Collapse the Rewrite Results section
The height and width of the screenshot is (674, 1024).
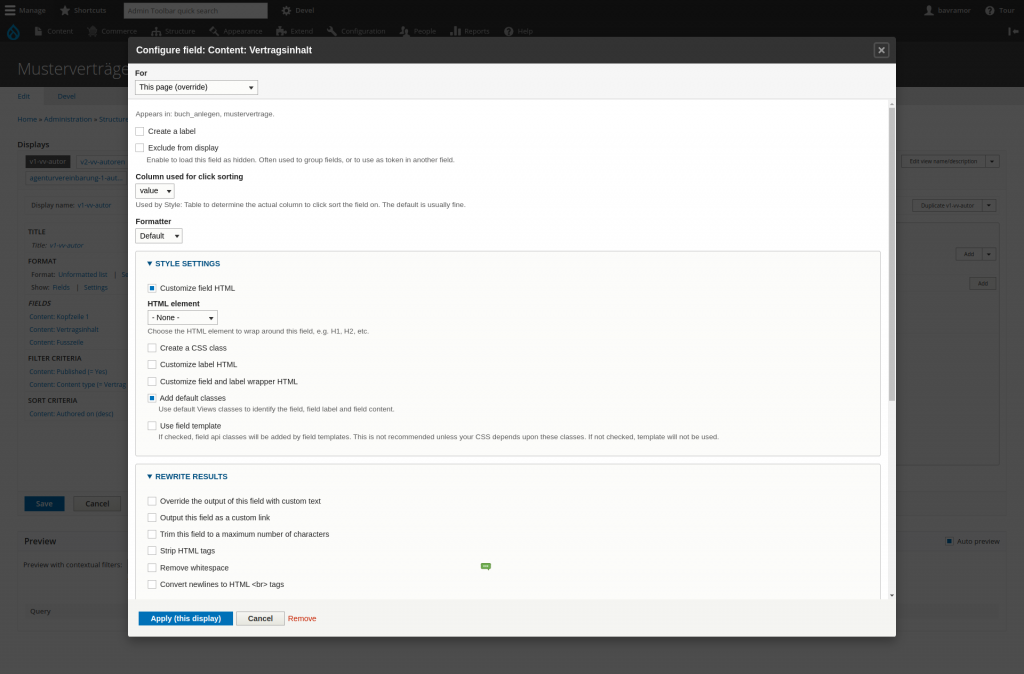(191, 477)
